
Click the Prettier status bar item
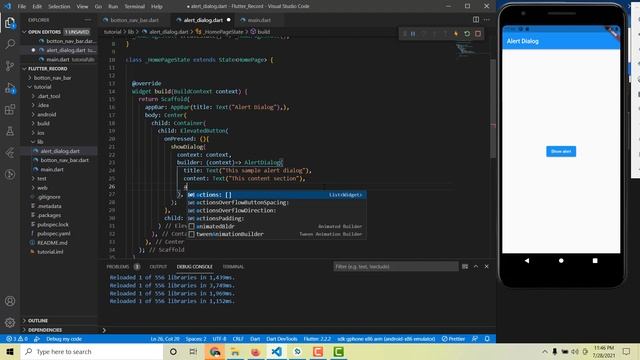click(453, 339)
